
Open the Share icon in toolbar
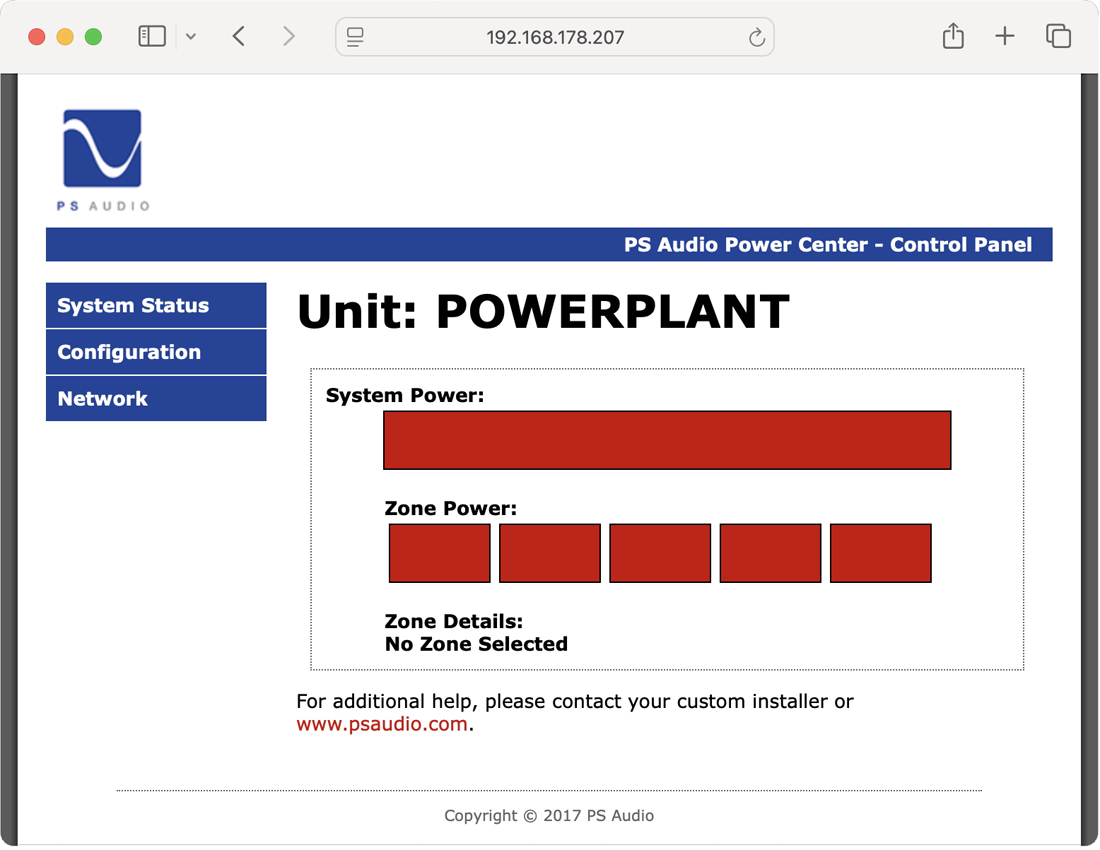pyautogui.click(x=953, y=36)
